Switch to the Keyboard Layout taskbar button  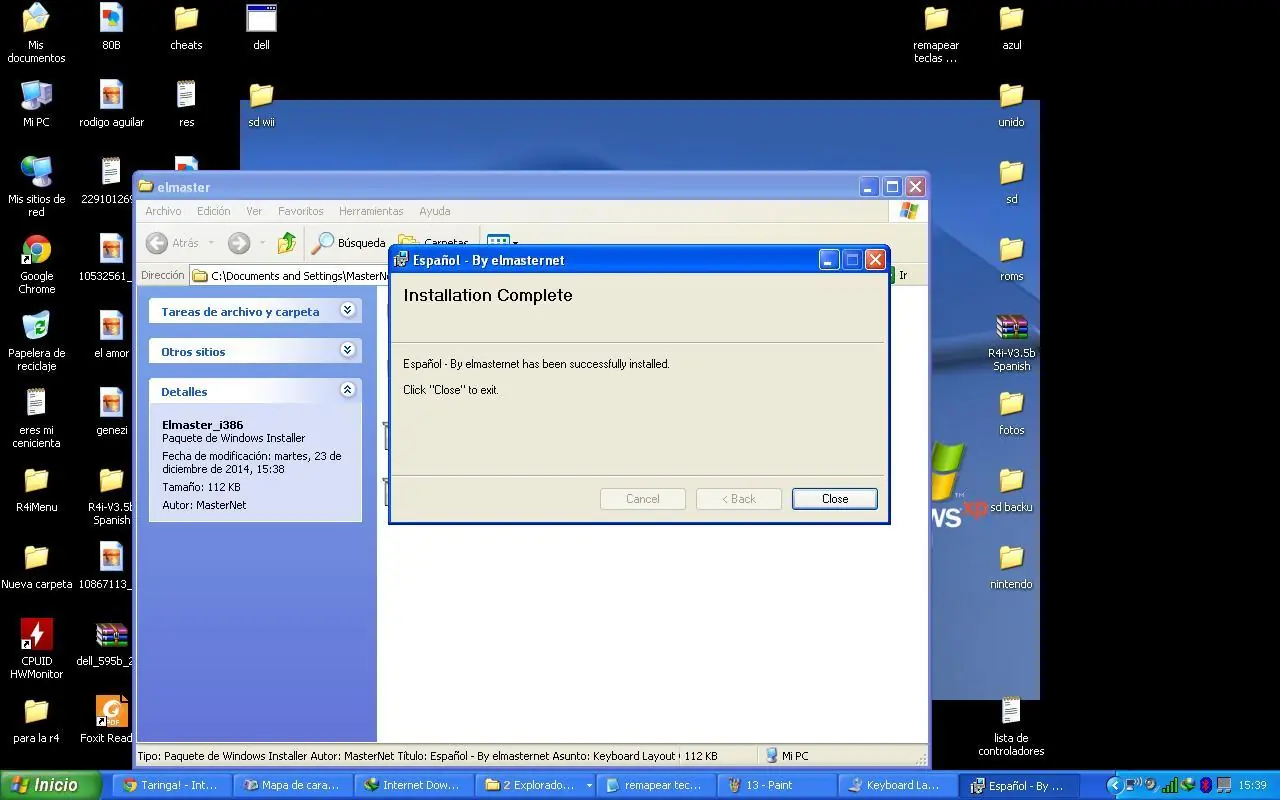[898, 785]
